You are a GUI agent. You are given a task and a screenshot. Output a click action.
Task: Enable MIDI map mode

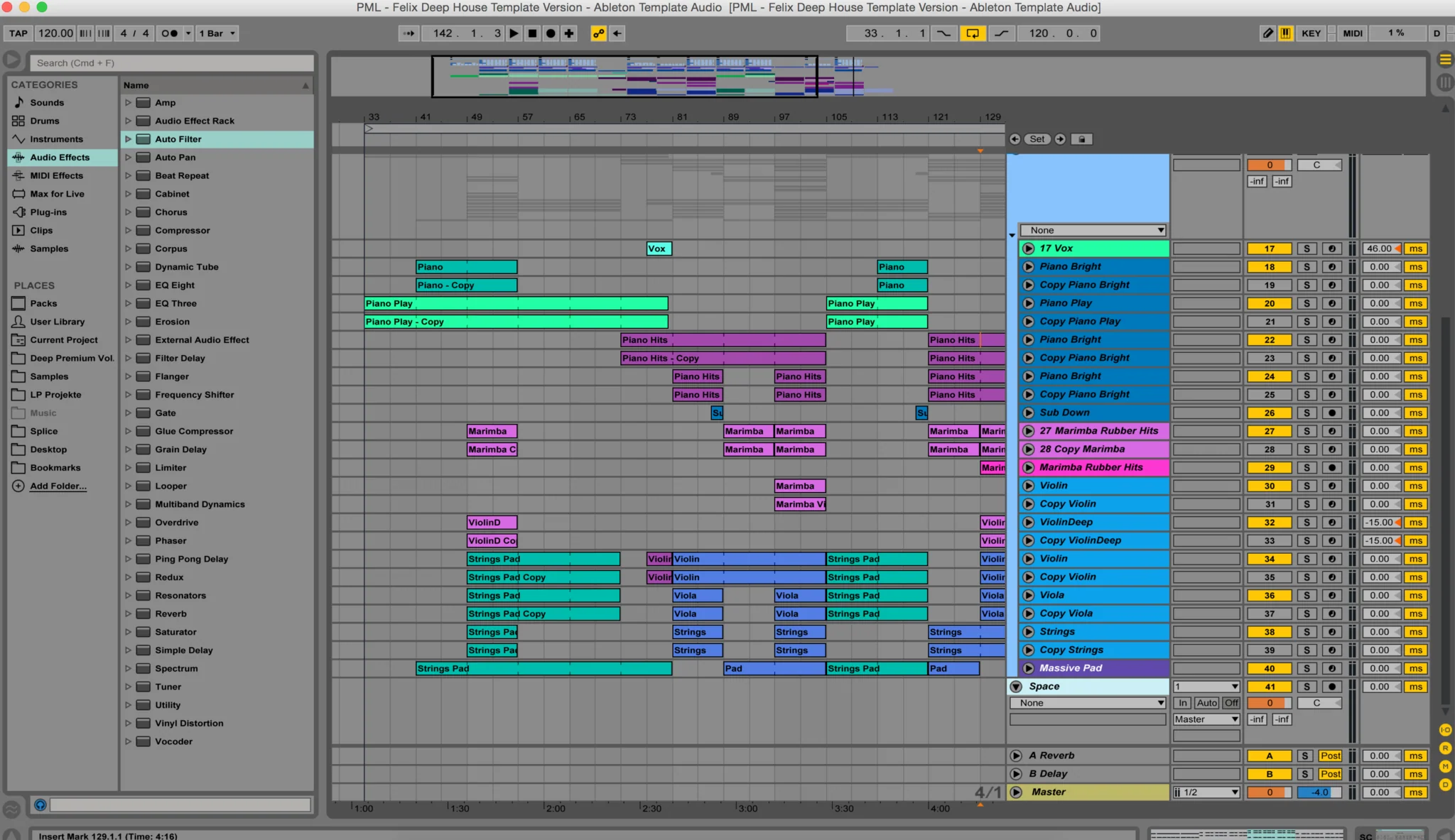point(1353,33)
